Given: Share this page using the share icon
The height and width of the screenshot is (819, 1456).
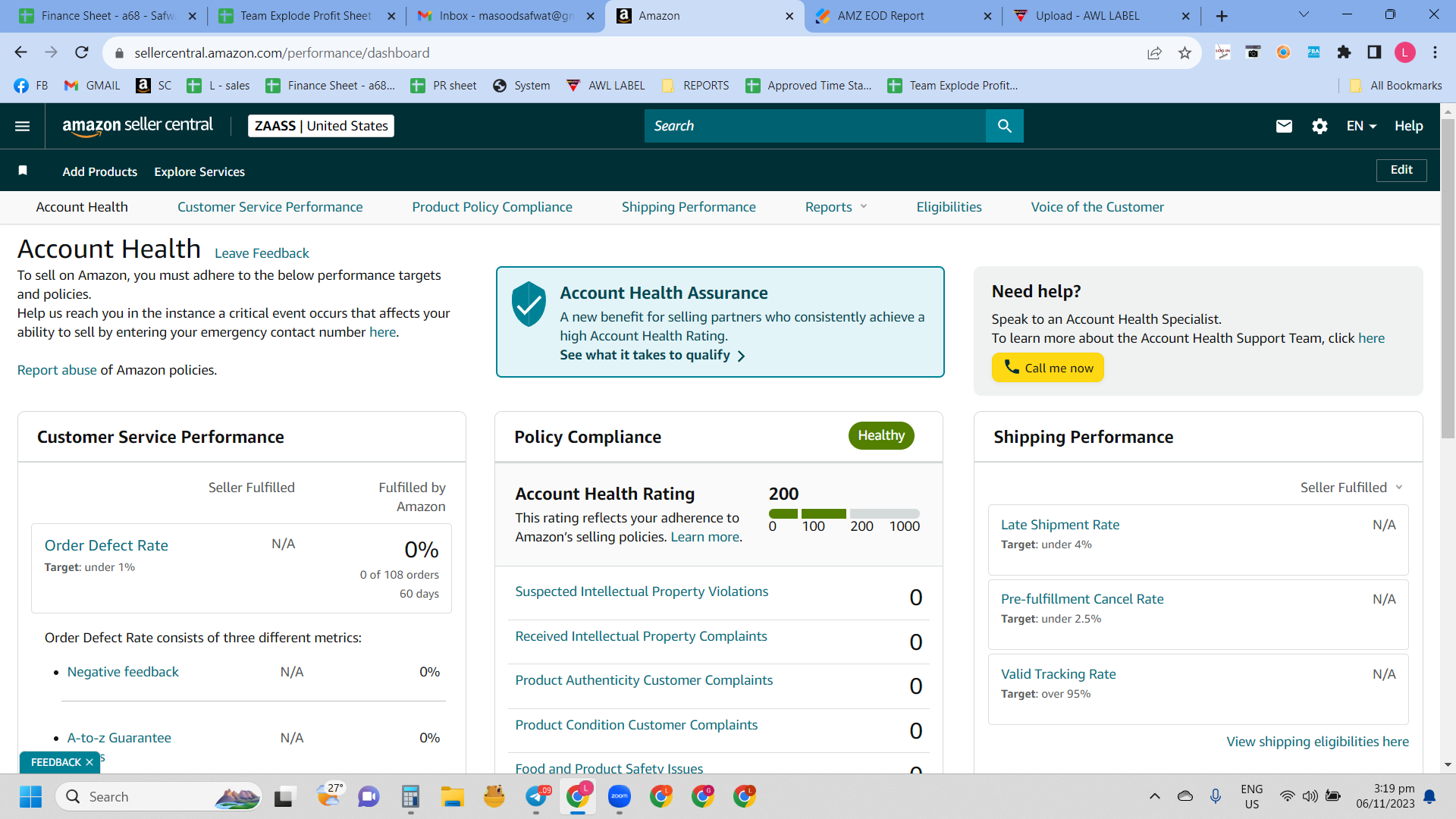Looking at the screenshot, I should click(x=1154, y=52).
